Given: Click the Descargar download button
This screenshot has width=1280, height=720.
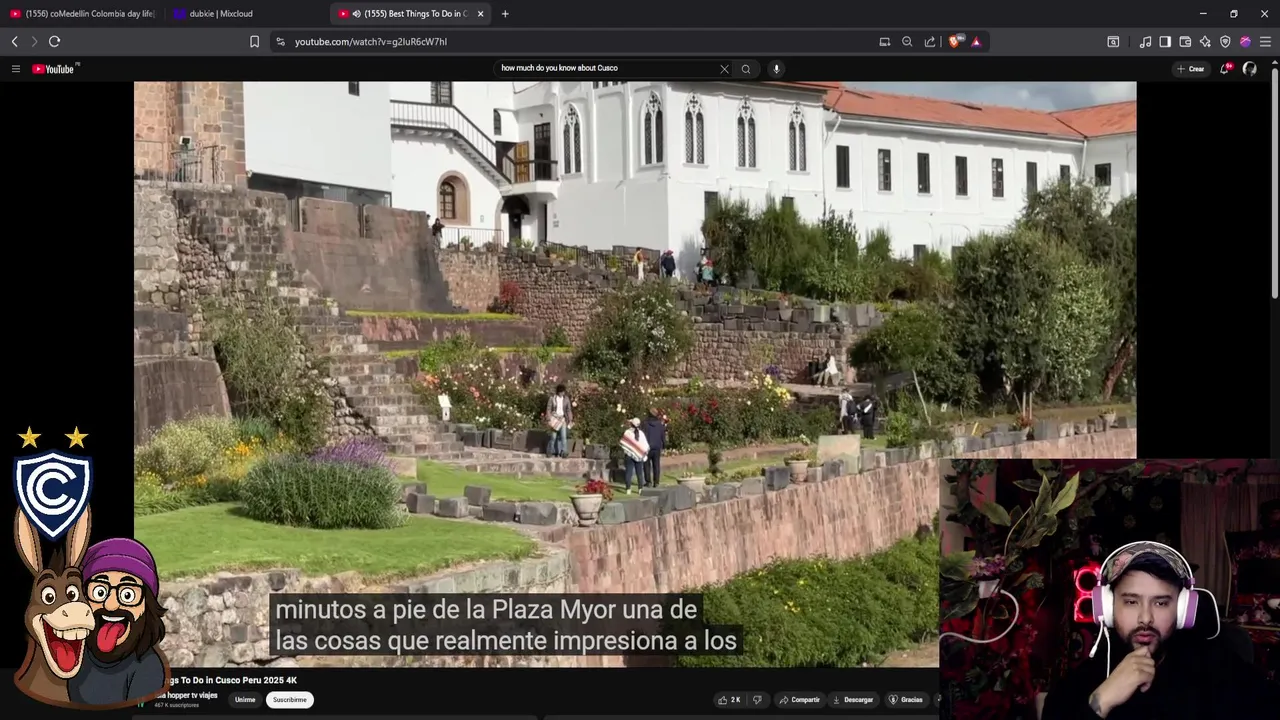Looking at the screenshot, I should 853,700.
